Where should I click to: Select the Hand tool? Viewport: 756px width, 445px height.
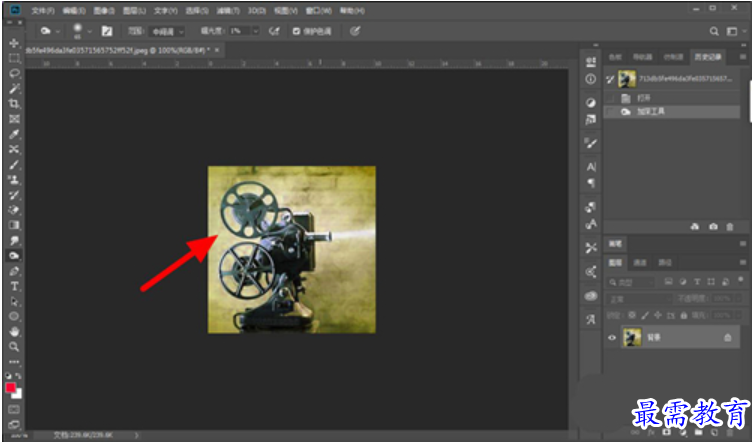(14, 332)
